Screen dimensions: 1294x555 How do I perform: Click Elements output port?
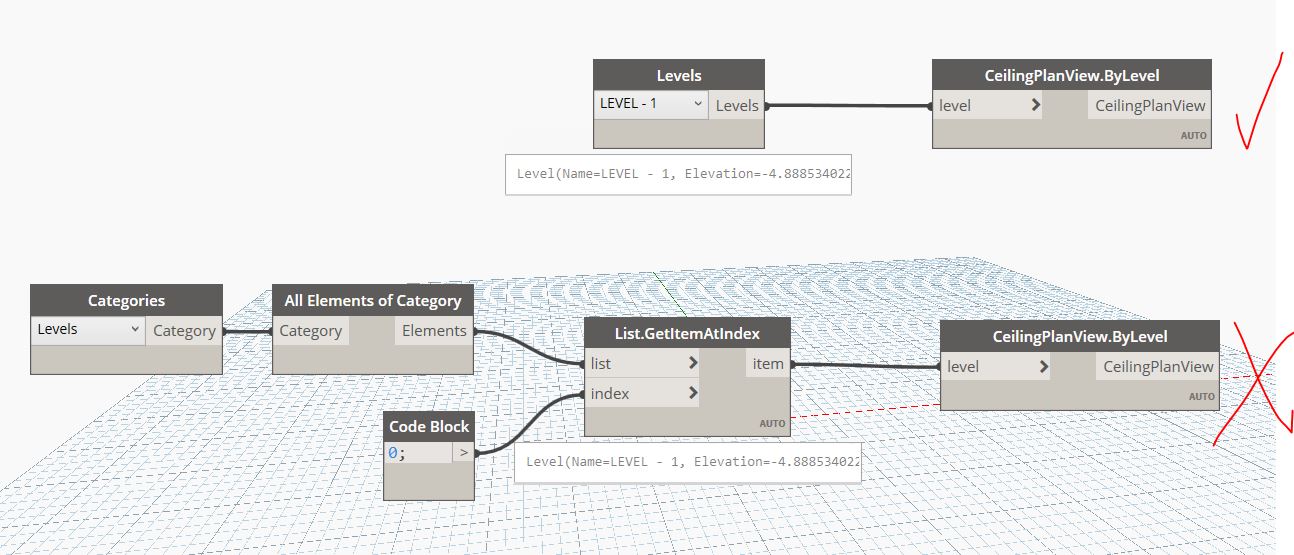(x=434, y=330)
